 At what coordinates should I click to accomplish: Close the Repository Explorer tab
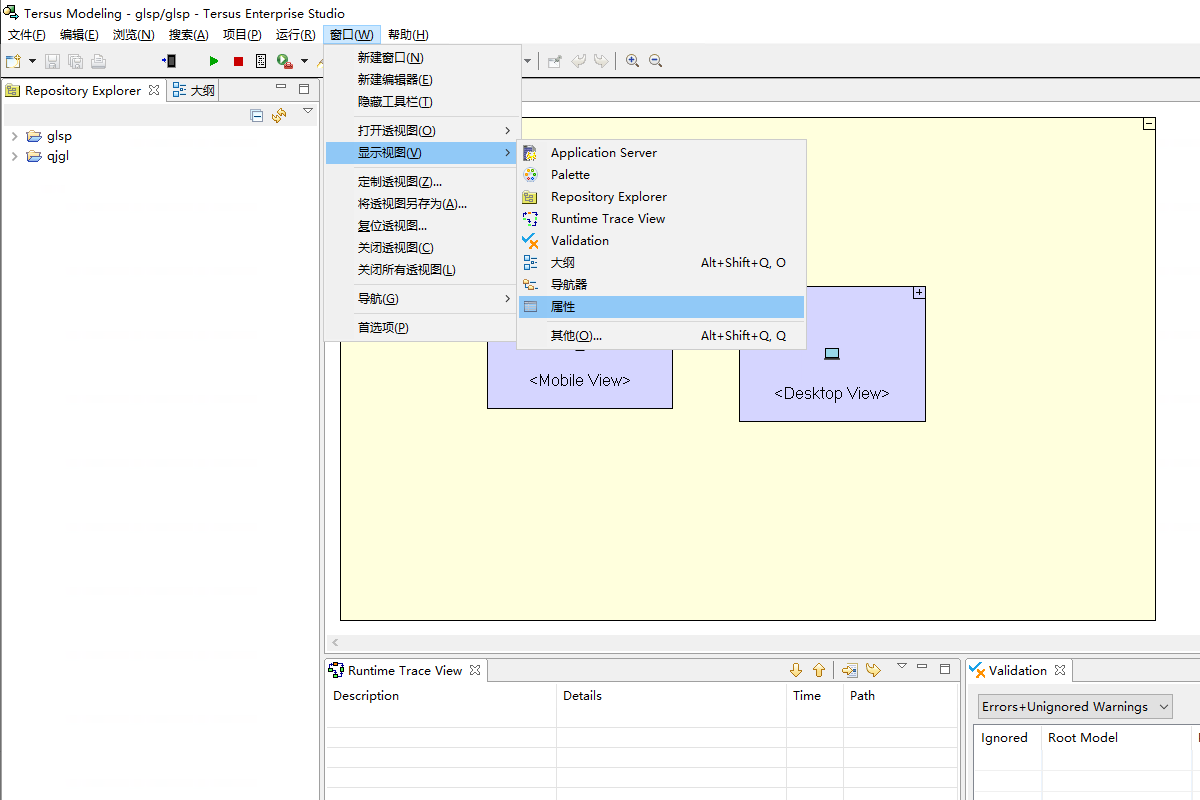click(x=154, y=90)
